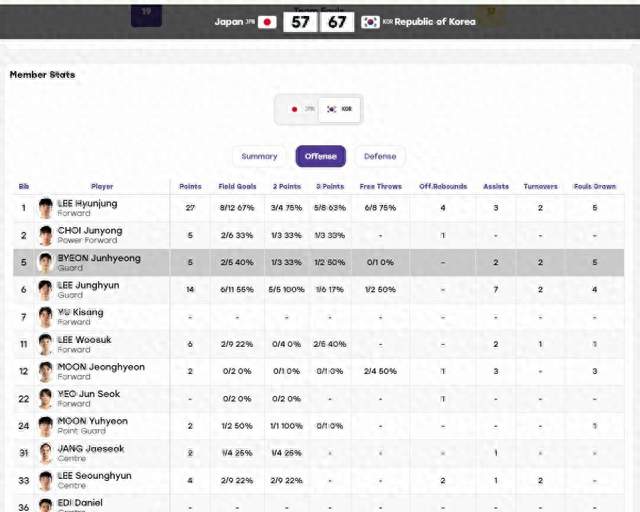The height and width of the screenshot is (512, 640).
Task: Click LEE Hyunjung's 27 points cell
Action: [x=190, y=208]
